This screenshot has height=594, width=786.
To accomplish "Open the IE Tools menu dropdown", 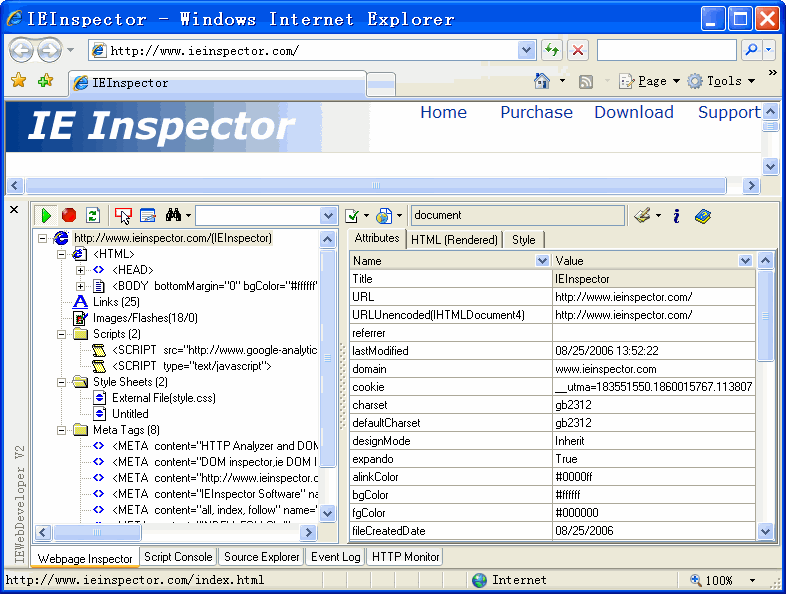I will [x=722, y=81].
